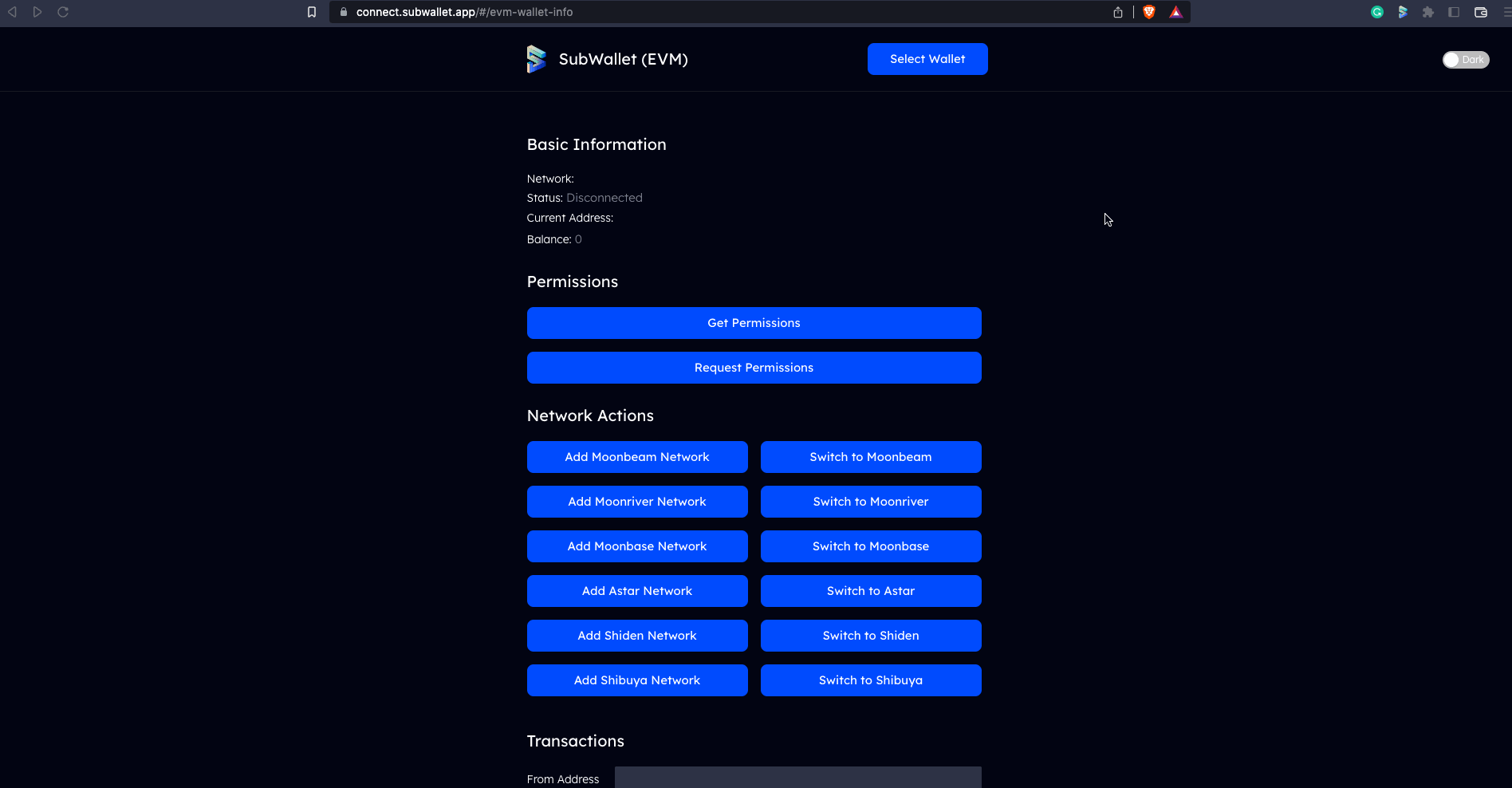Open Brave Shields settings for this site
The image size is (1512, 788).
coord(1148,12)
